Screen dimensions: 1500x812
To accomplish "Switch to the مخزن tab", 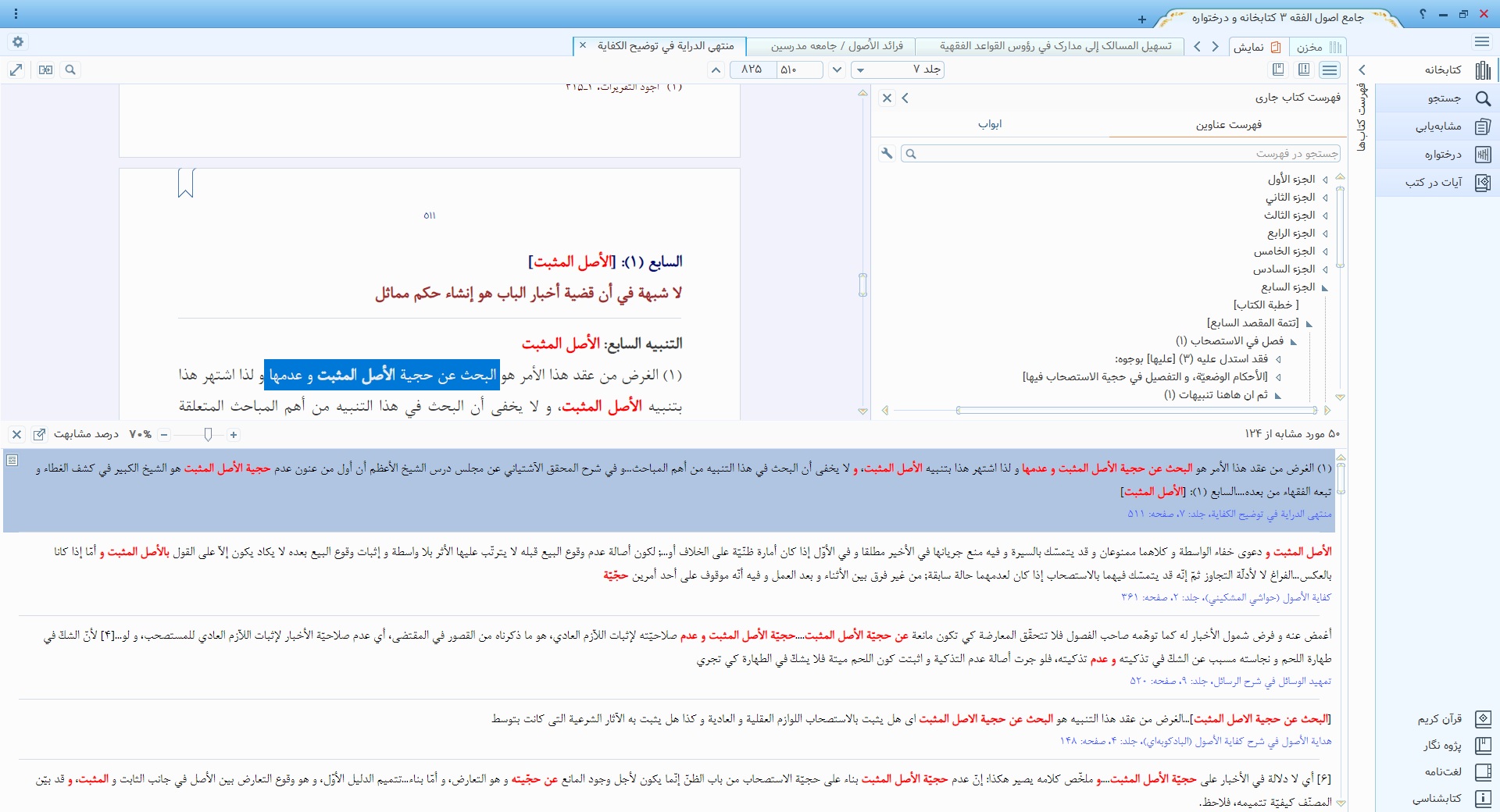I will pos(1317,47).
